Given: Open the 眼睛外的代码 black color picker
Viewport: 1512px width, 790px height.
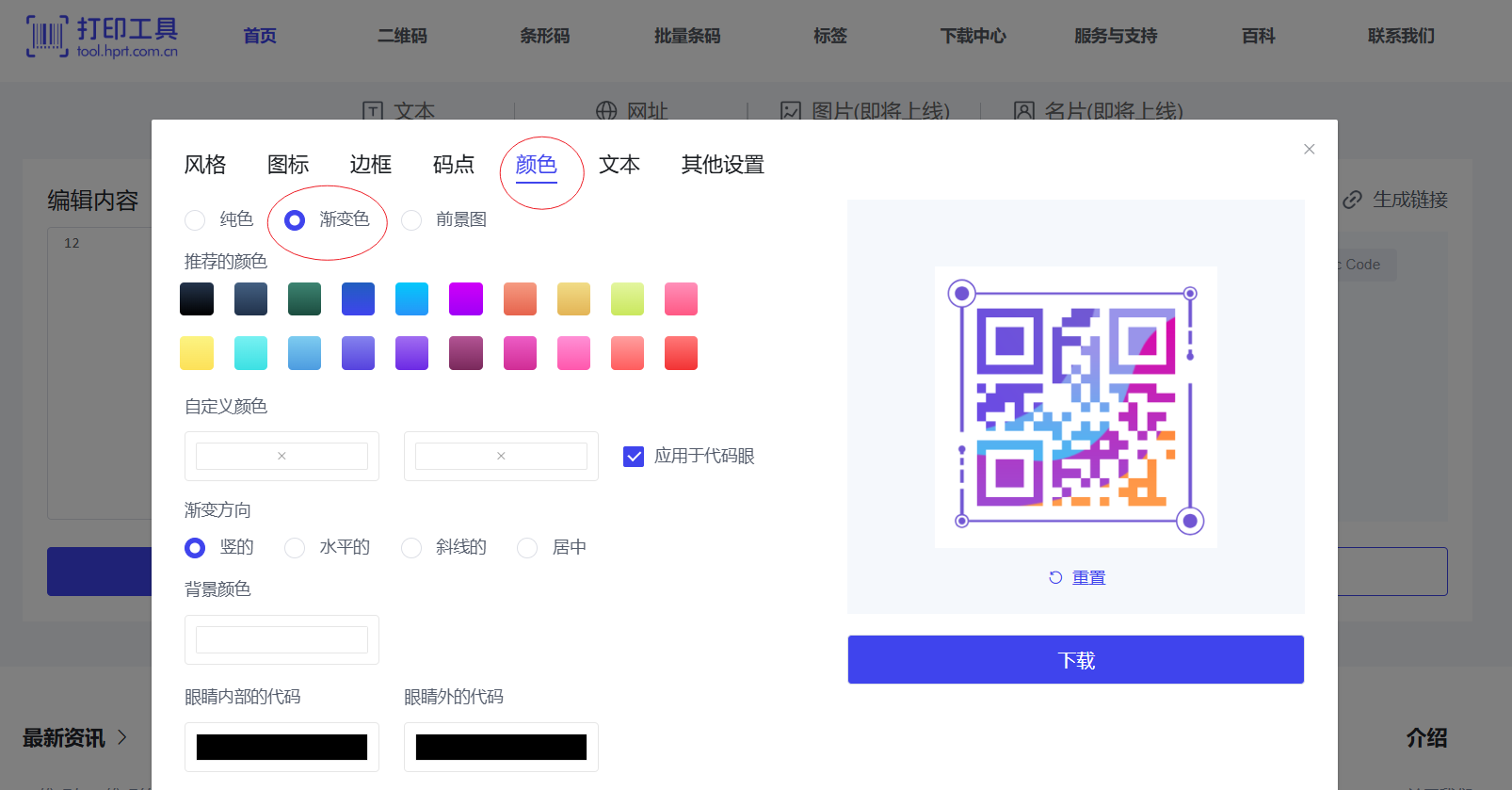Looking at the screenshot, I should tap(501, 748).
